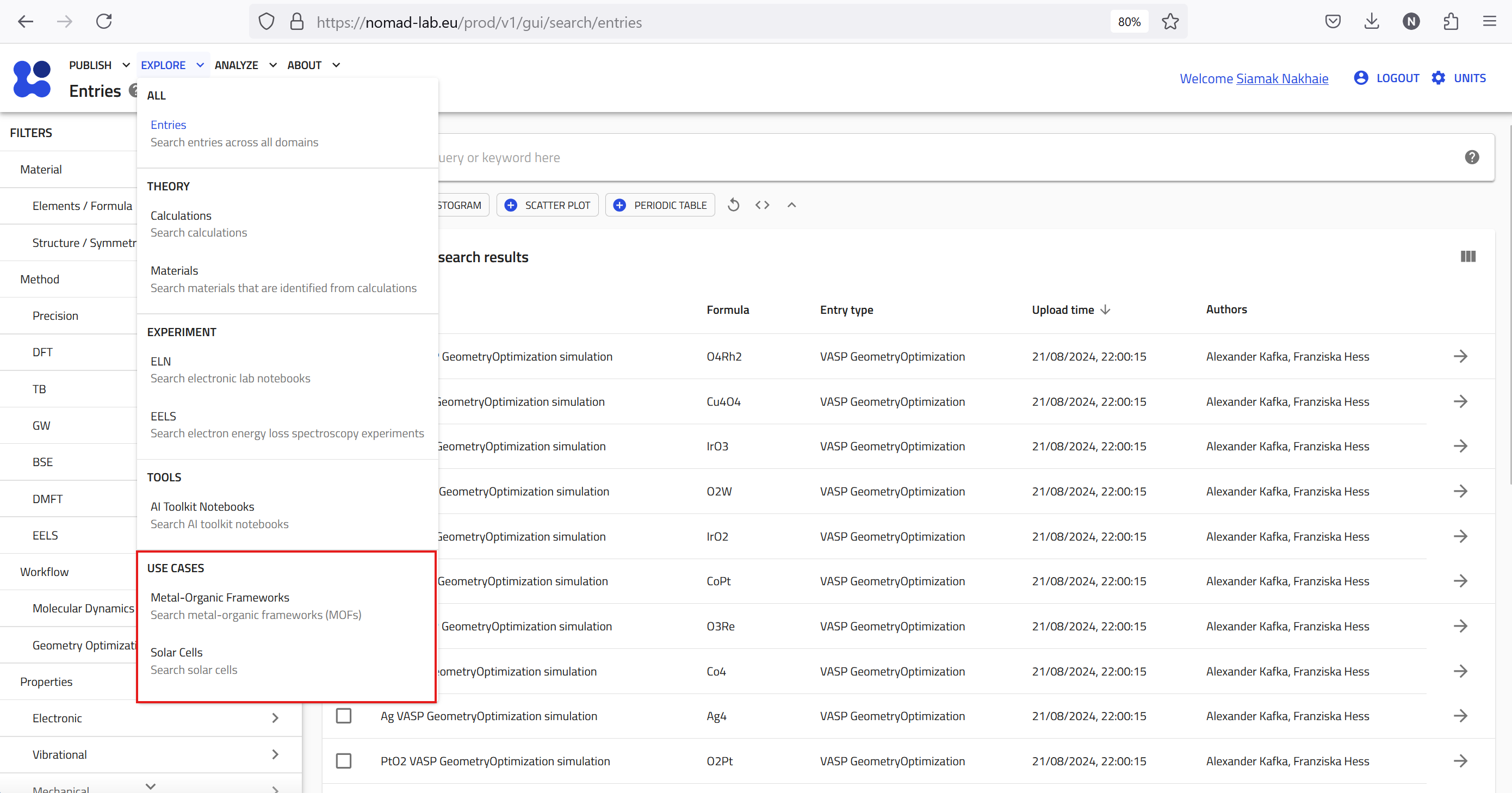Open the browser extensions puzzle icon
The width and height of the screenshot is (1512, 793).
1451,22
